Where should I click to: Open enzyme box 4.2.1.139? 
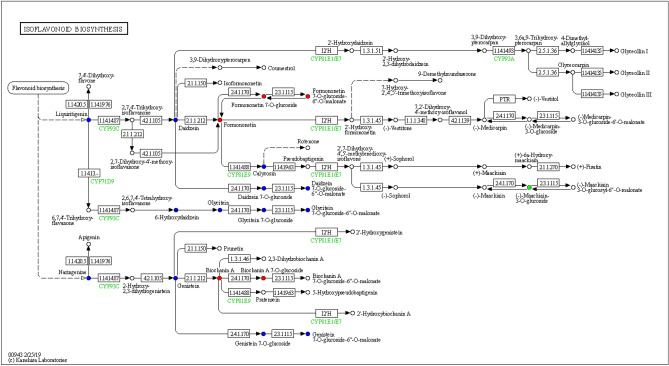pyautogui.click(x=460, y=120)
